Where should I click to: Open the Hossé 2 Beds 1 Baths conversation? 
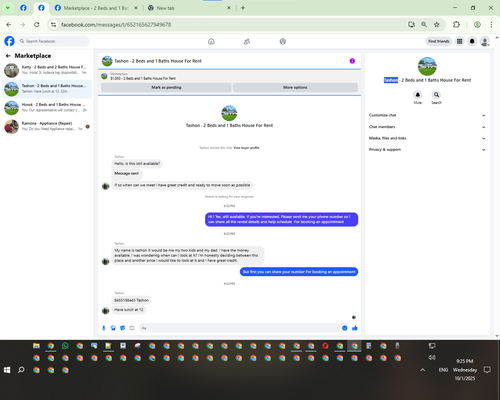tap(47, 107)
